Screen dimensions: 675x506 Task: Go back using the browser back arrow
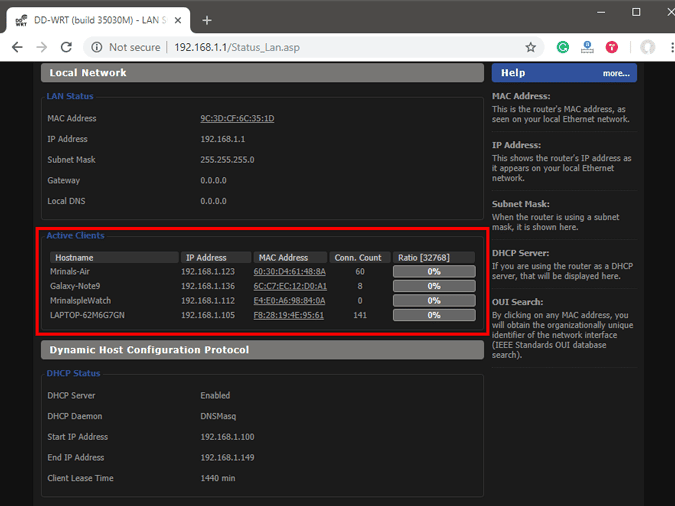pyautogui.click(x=17, y=47)
